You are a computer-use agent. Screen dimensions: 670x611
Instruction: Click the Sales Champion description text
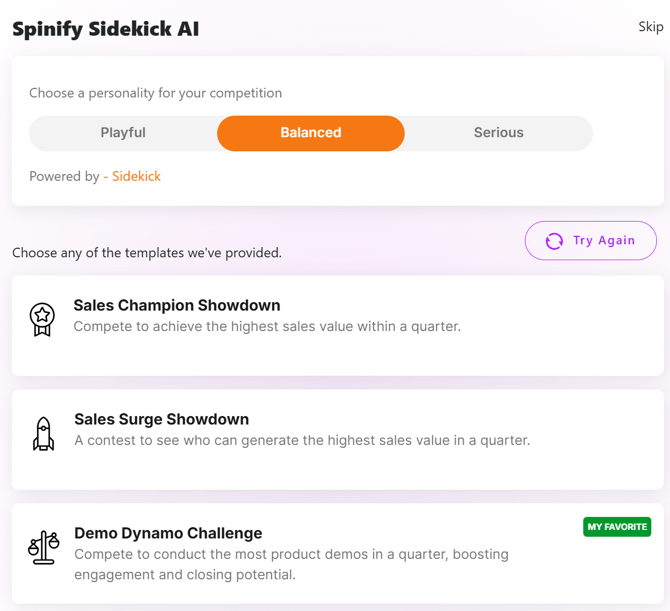coord(267,327)
